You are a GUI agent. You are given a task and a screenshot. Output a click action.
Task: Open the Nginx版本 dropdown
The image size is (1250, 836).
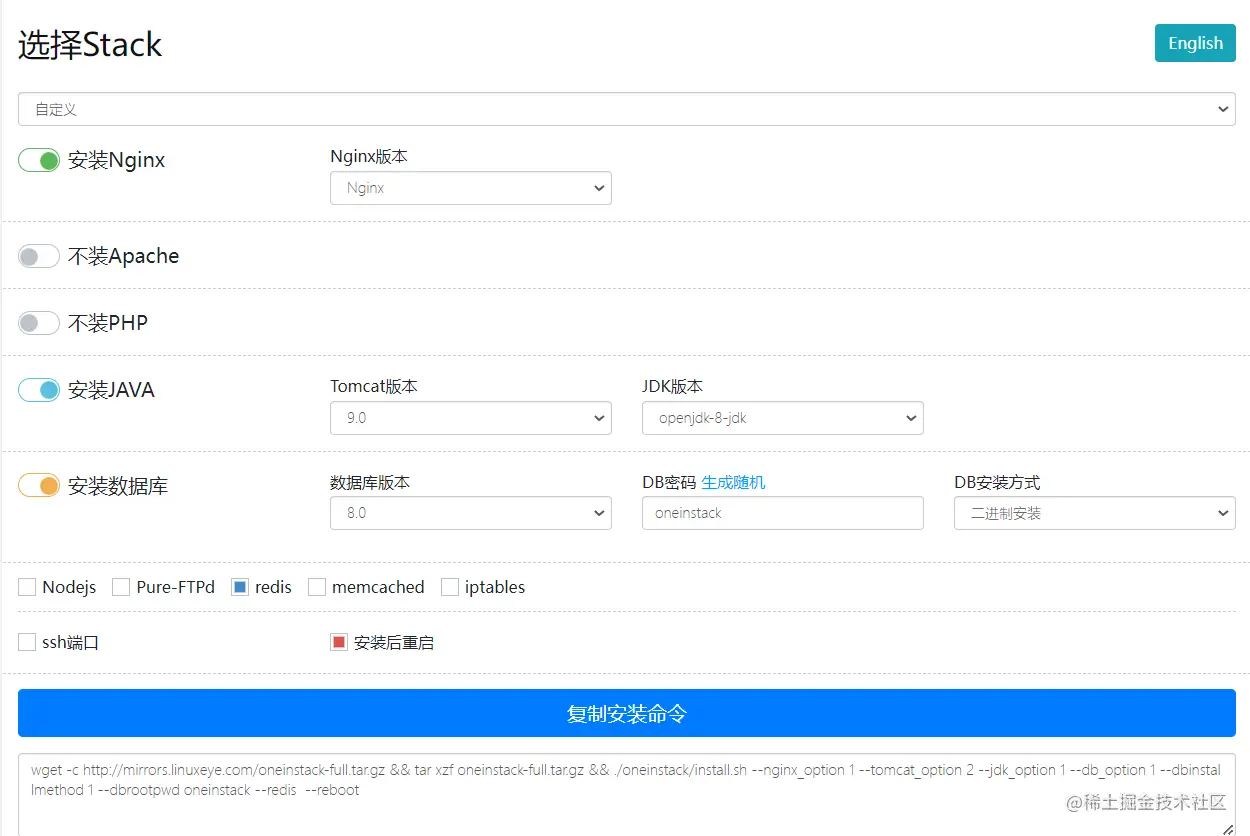[x=471, y=188]
